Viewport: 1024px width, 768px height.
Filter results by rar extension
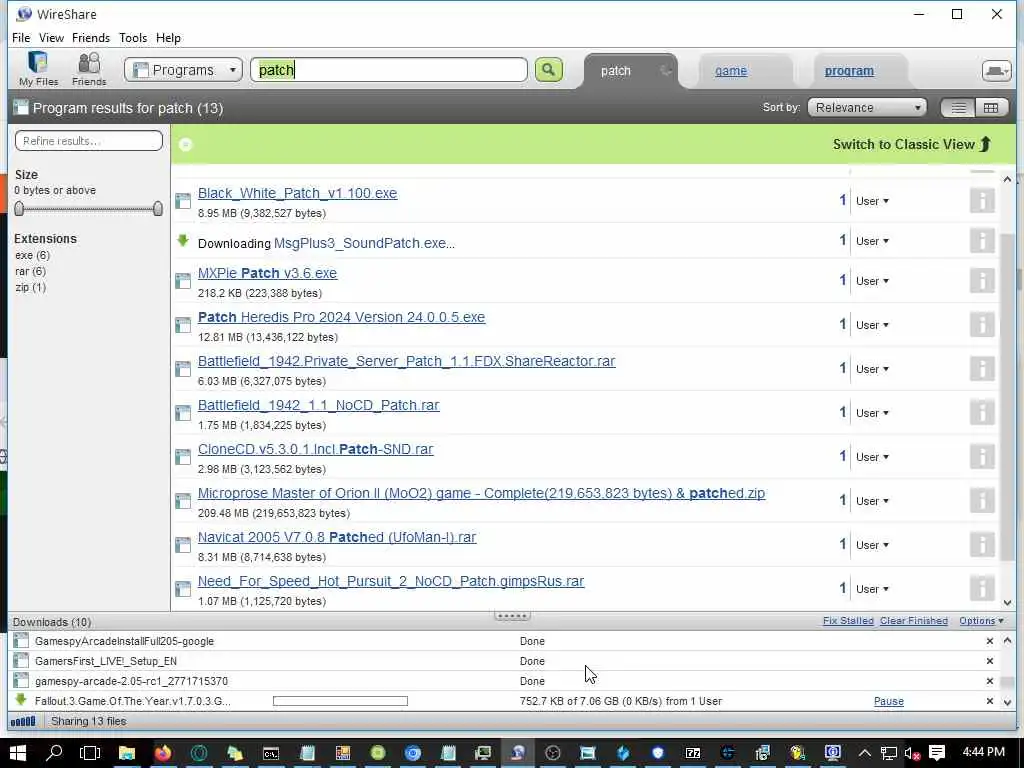pyautogui.click(x=30, y=271)
